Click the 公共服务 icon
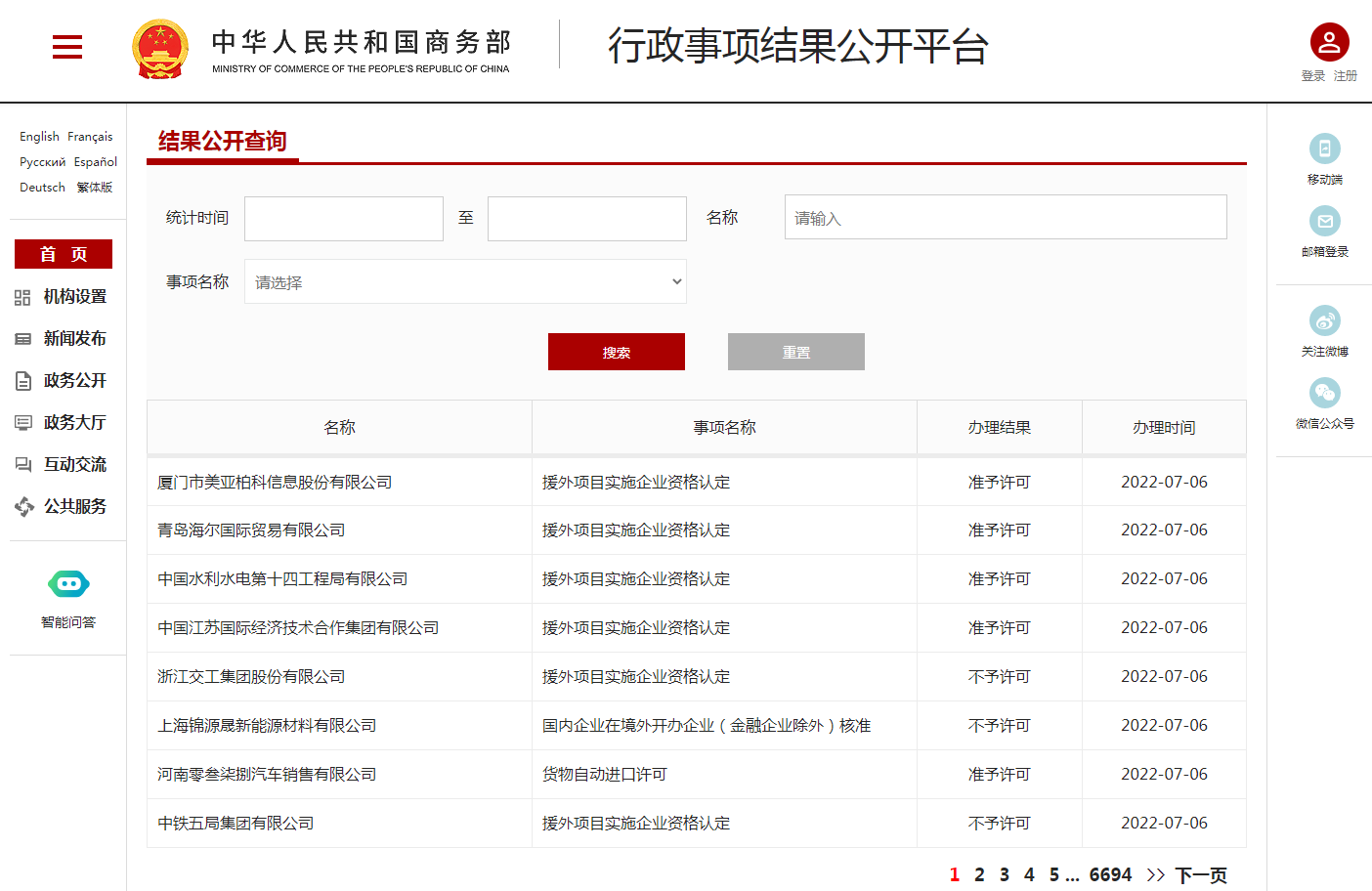This screenshot has width=1372, height=891. (x=23, y=506)
